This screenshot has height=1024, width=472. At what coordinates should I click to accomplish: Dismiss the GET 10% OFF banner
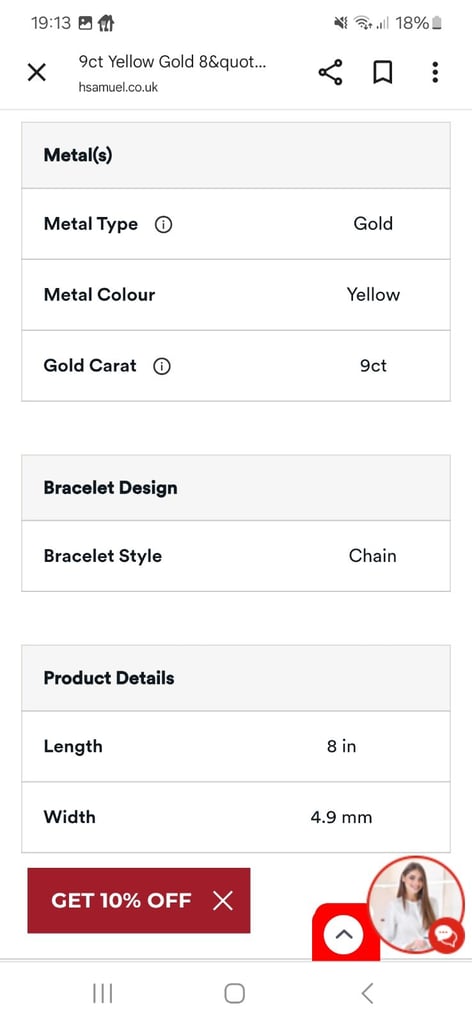point(223,901)
